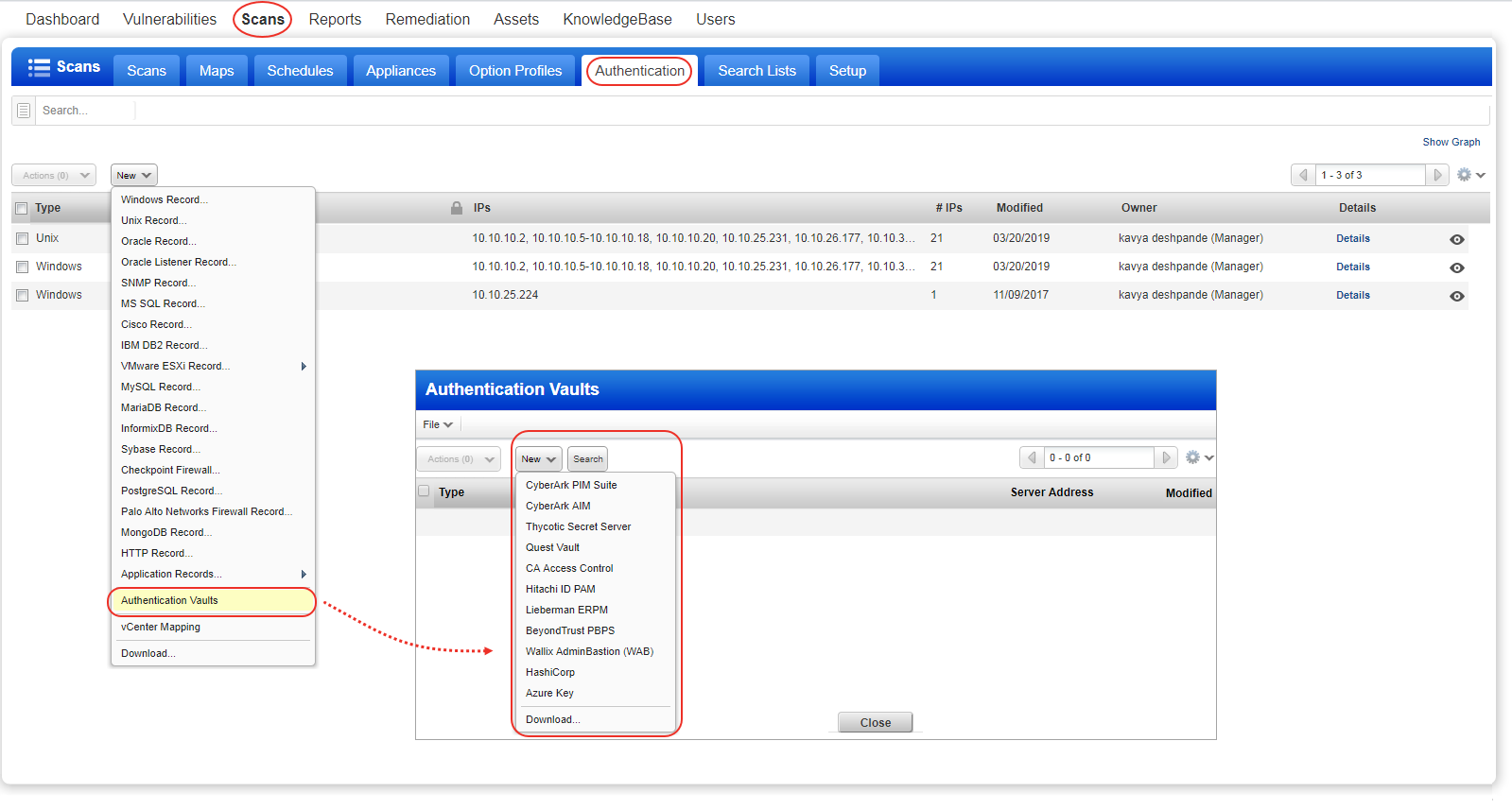Screen dimensions: 1512x810
Task: Go to previous page arrow in main list
Action: (1303, 175)
